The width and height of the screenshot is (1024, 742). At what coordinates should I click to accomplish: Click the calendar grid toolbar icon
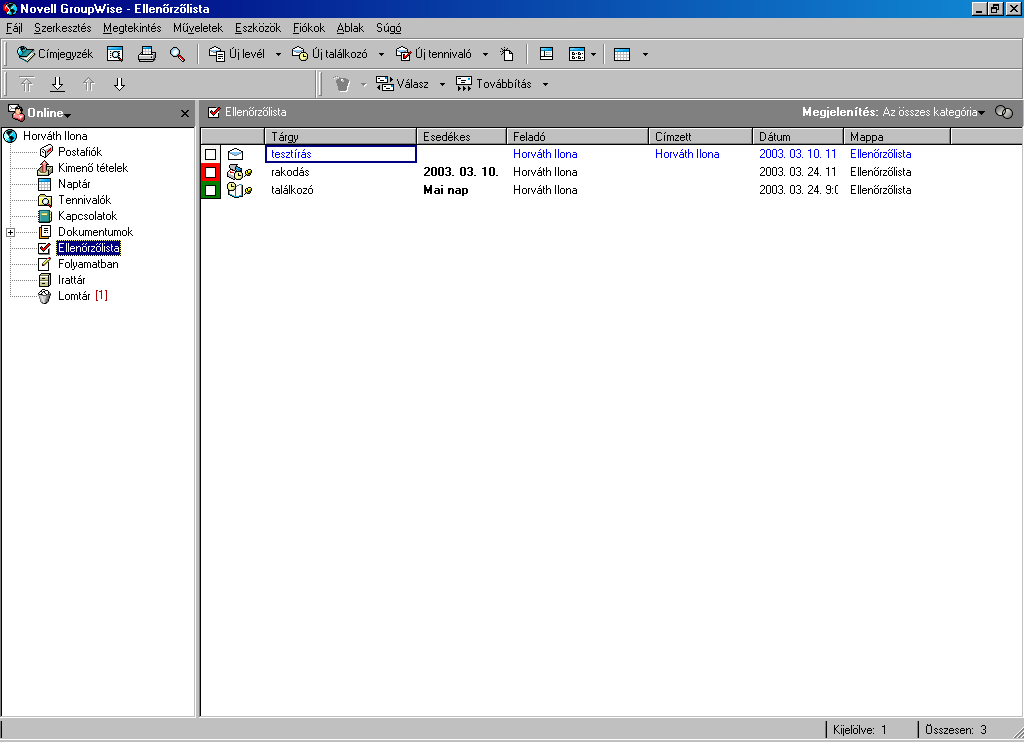click(x=622, y=54)
